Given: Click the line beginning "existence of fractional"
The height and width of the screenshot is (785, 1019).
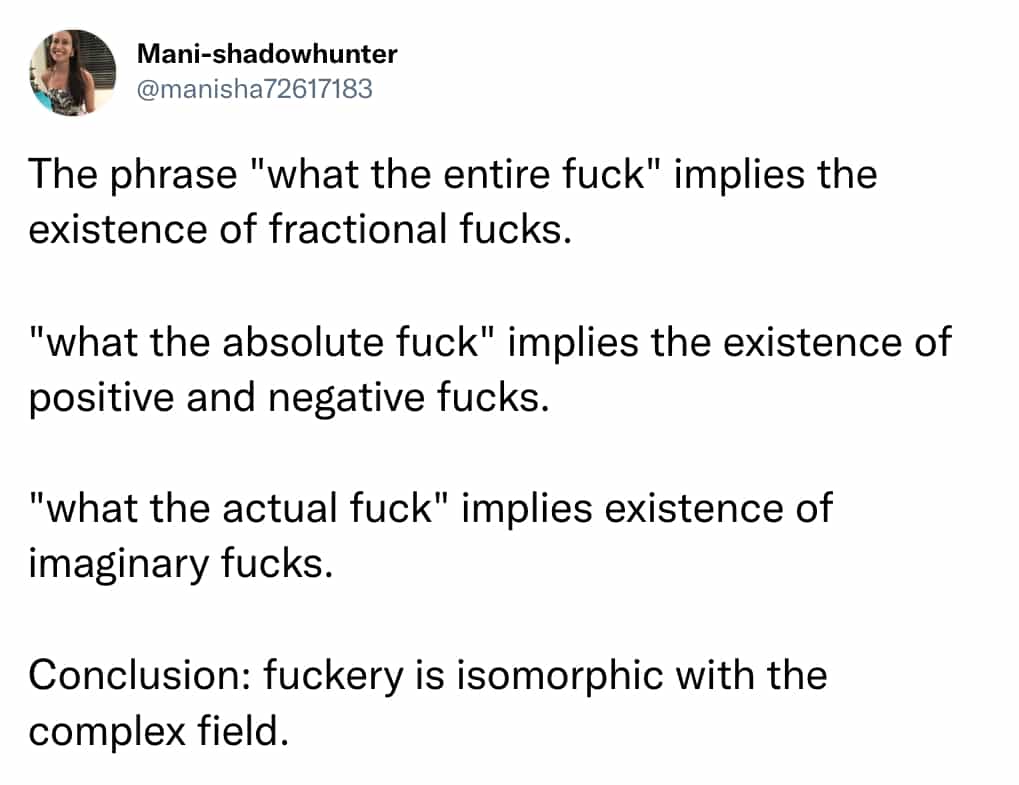Looking at the screenshot, I should [x=300, y=230].
